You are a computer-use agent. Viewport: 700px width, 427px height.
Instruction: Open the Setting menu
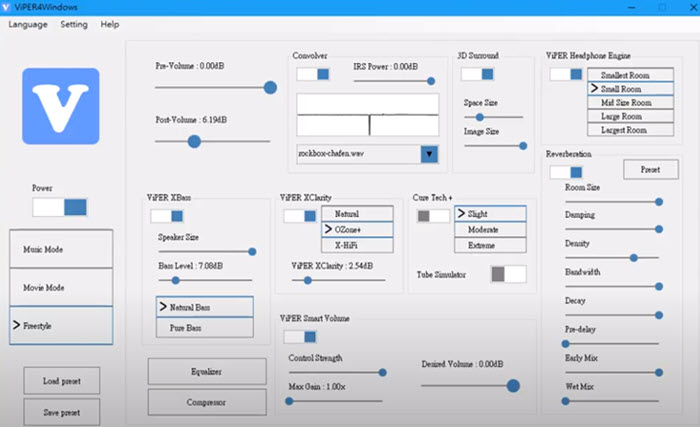coord(74,24)
